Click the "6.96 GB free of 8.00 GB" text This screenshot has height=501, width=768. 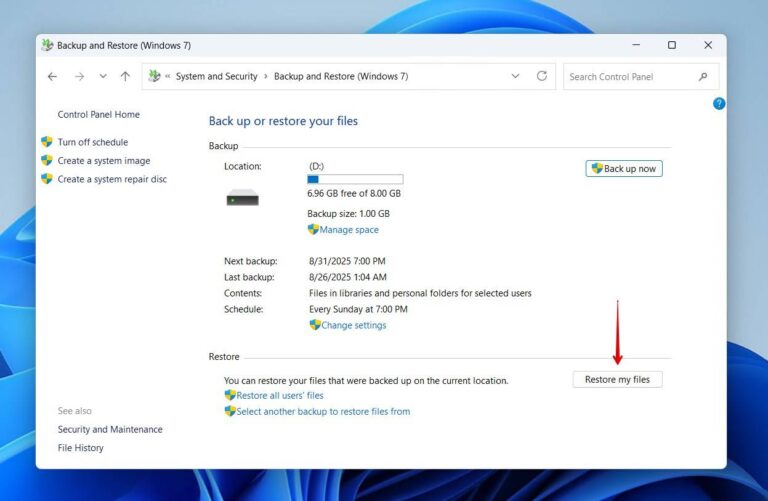354,193
